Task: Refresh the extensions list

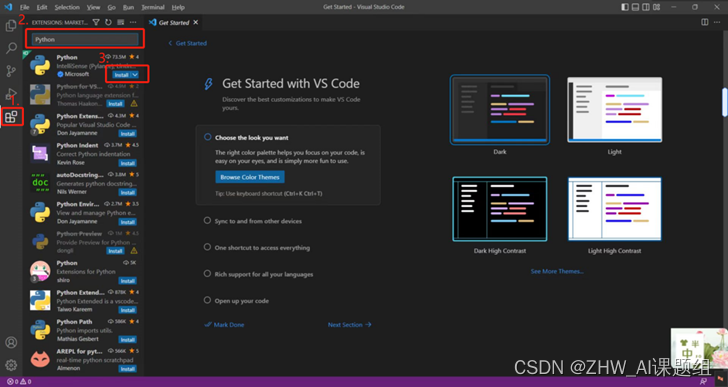Action: [x=108, y=22]
